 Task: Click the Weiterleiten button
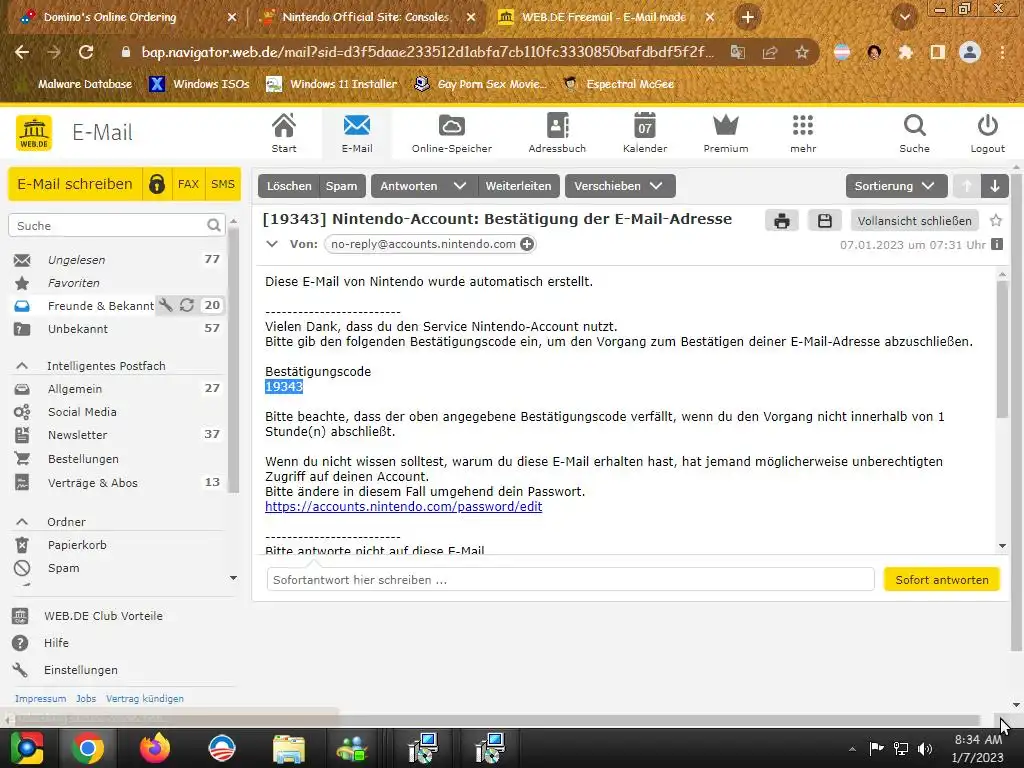[x=519, y=186]
